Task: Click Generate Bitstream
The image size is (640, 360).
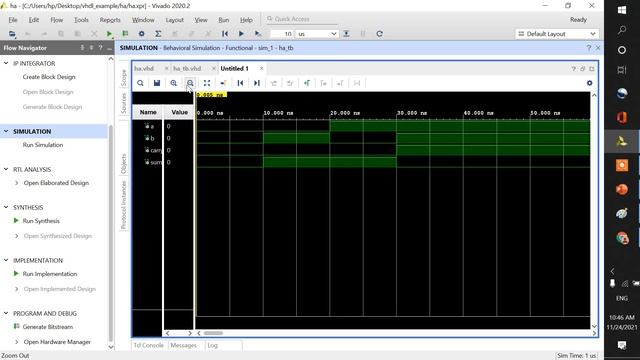Action: [48, 327]
